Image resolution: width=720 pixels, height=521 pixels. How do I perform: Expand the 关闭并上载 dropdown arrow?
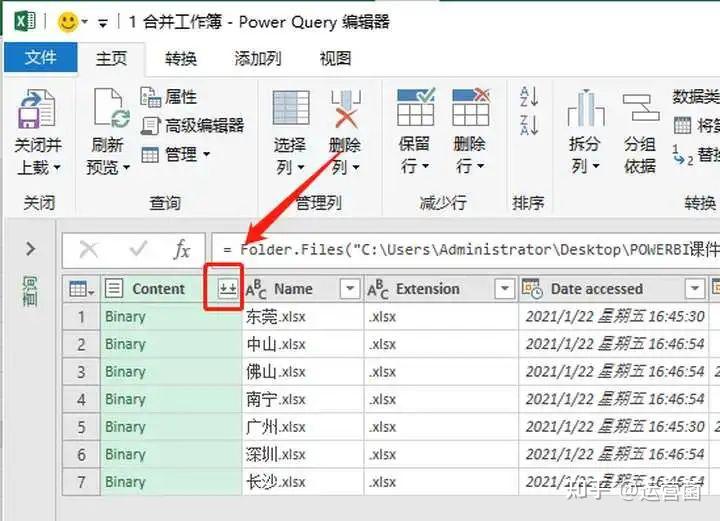[x=57, y=168]
